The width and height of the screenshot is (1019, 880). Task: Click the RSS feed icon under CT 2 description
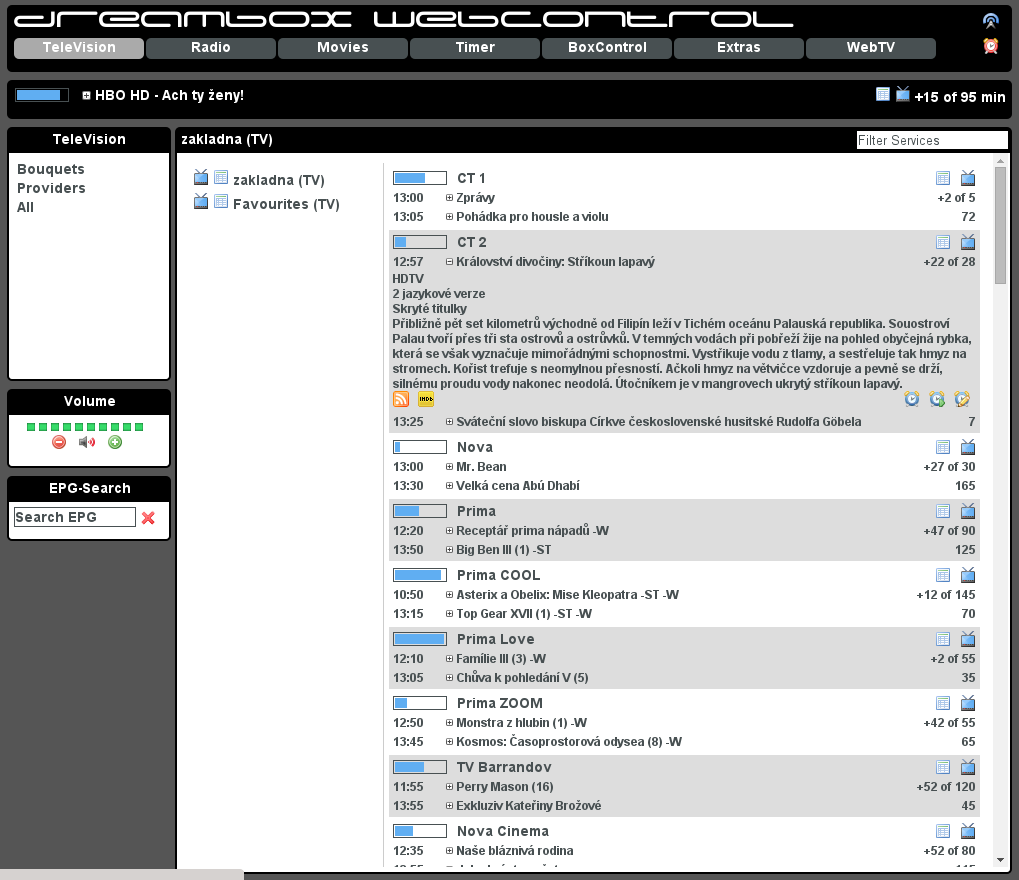[402, 398]
